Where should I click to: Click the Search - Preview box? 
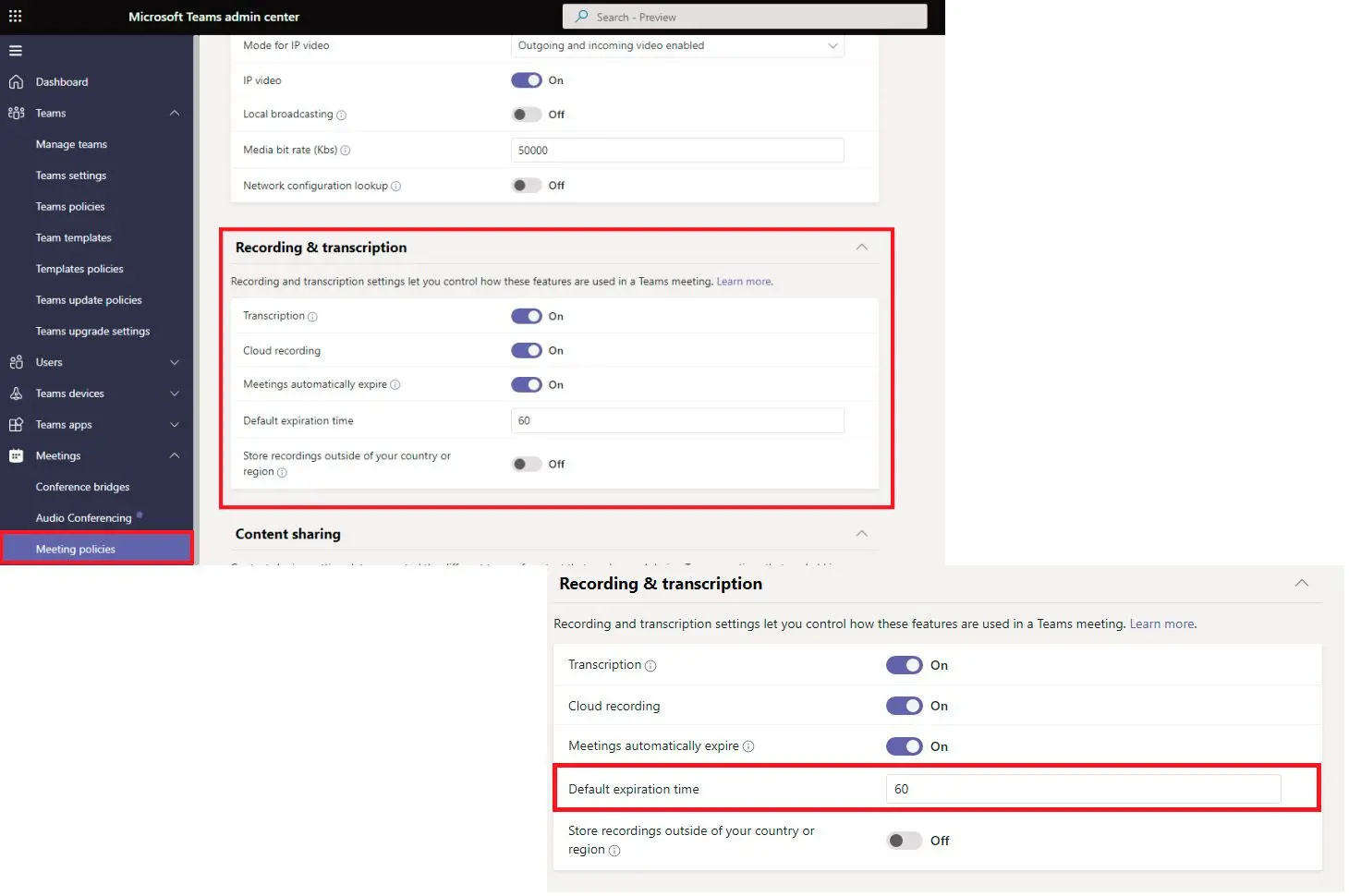(x=745, y=17)
